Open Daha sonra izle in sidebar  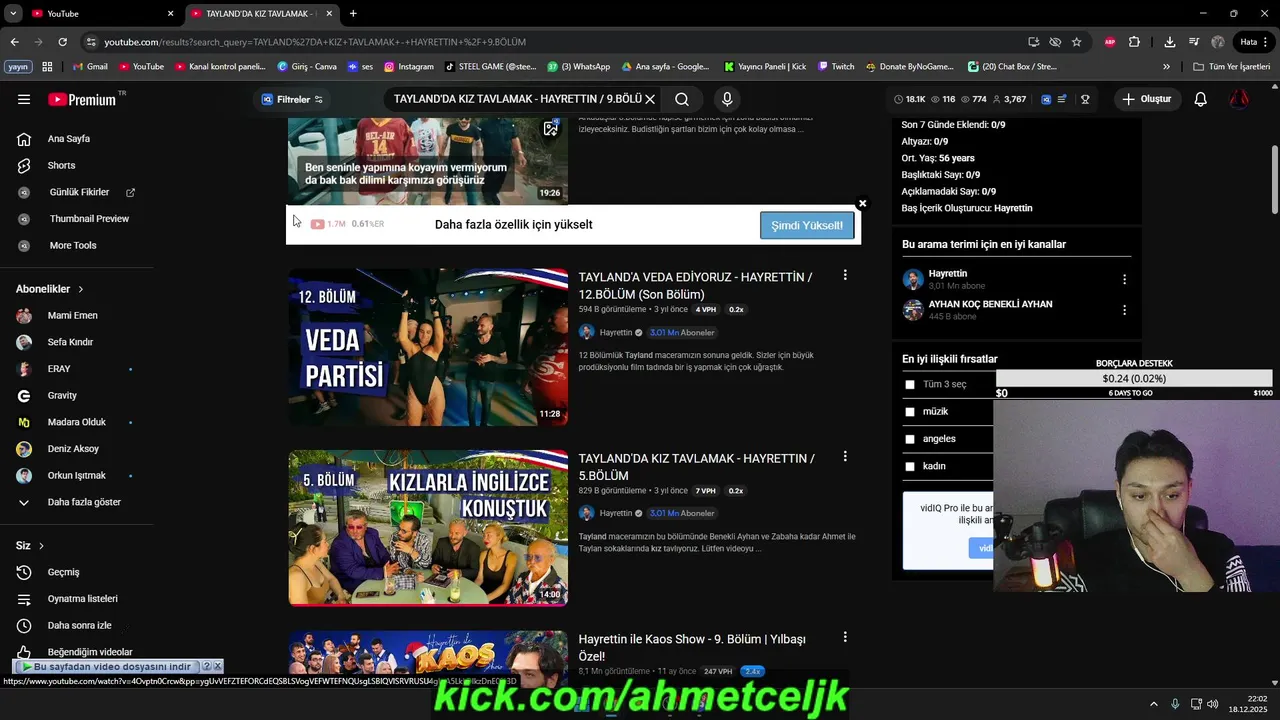pos(77,625)
